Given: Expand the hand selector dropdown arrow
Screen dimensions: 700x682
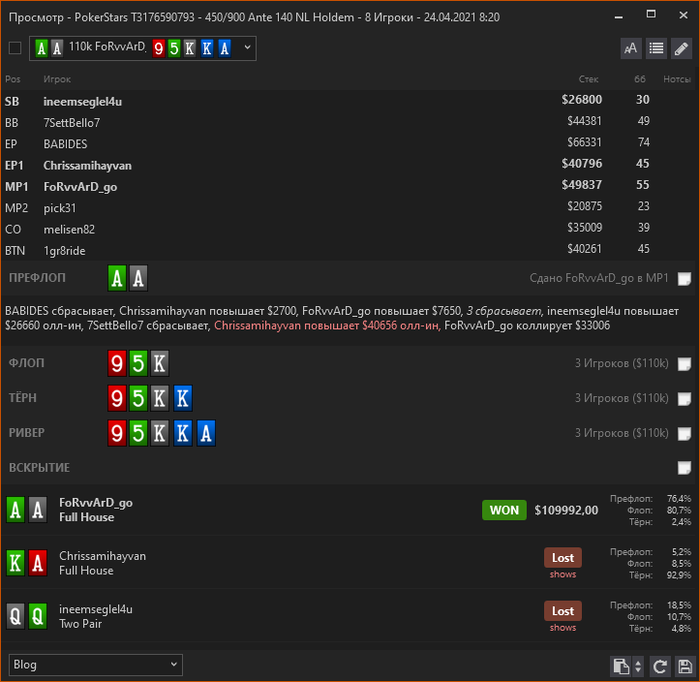Looking at the screenshot, I should pyautogui.click(x=247, y=47).
